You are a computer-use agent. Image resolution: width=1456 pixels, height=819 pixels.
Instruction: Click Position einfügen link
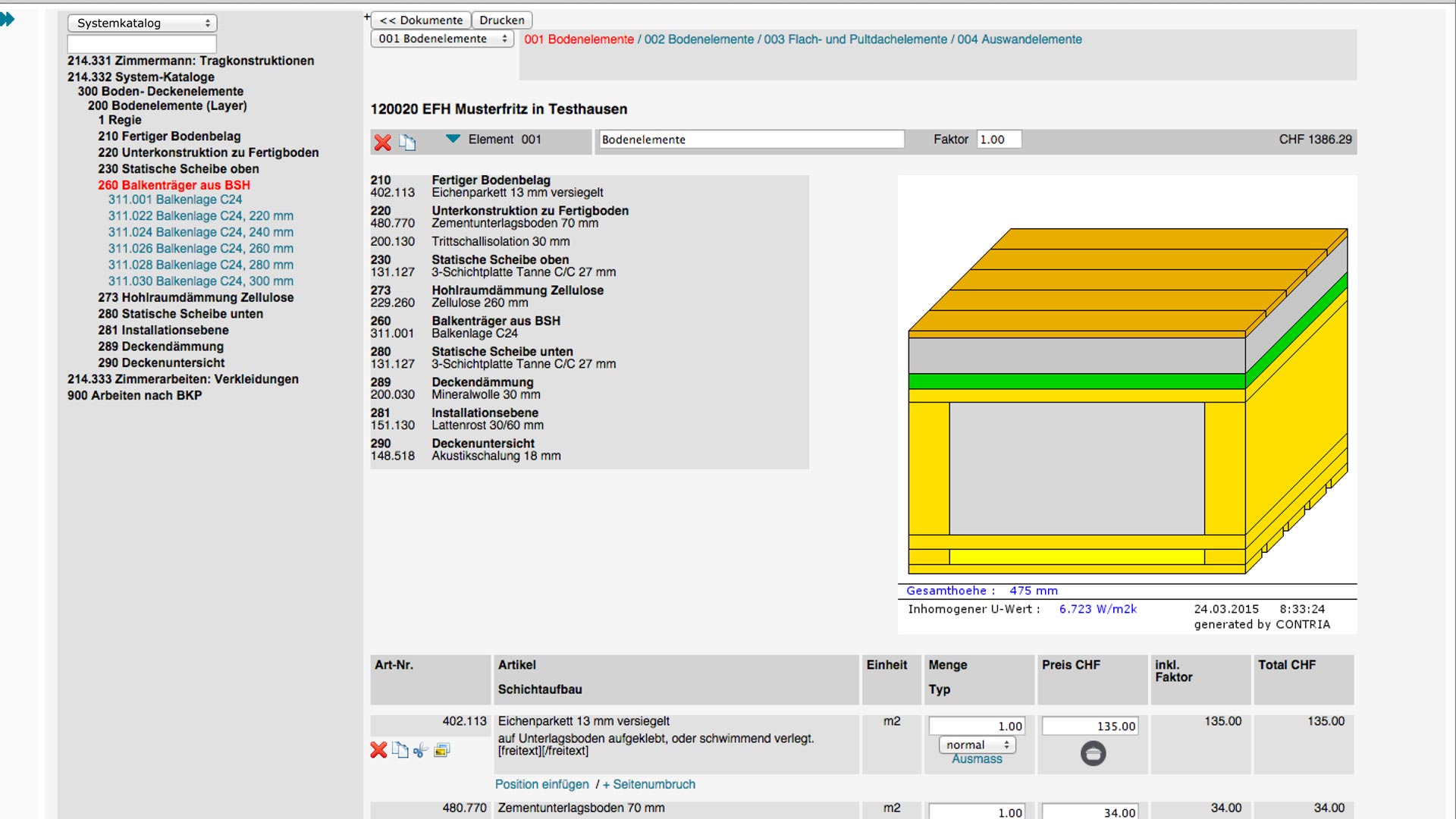tap(541, 784)
